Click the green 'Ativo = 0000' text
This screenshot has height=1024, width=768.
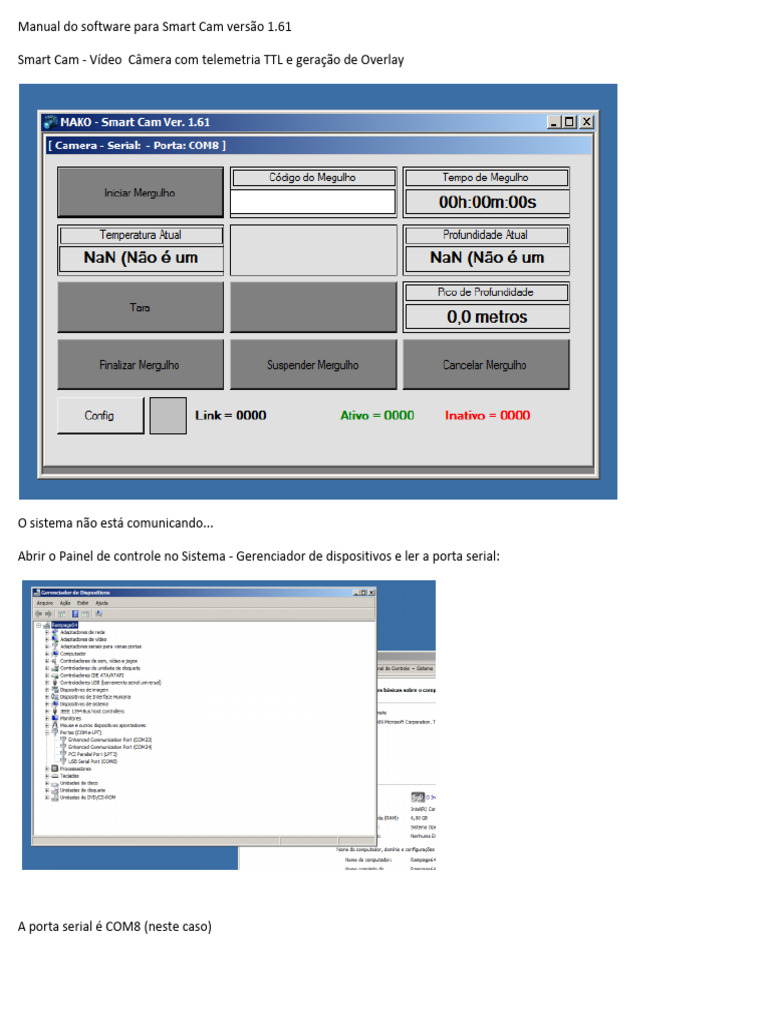click(x=377, y=415)
